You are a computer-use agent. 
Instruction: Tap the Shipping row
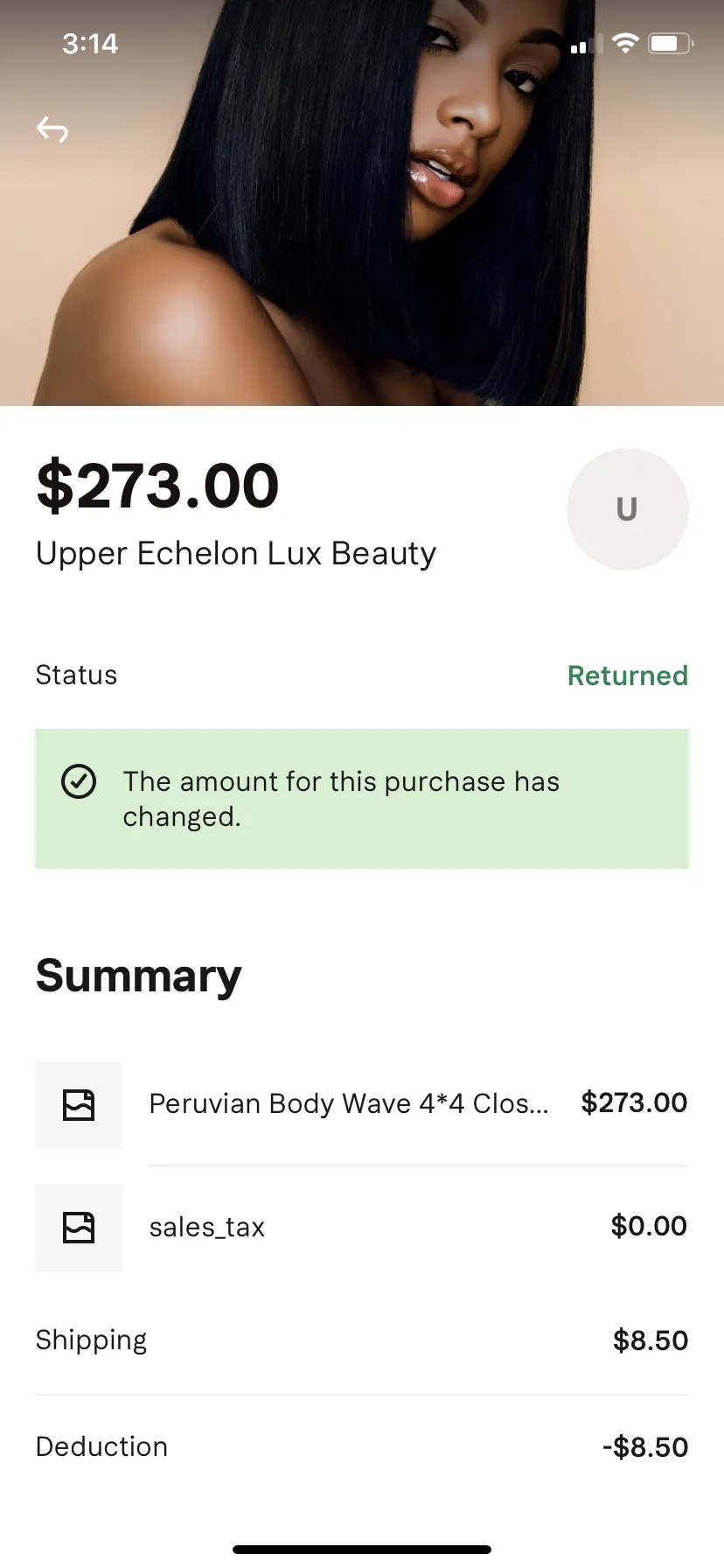[362, 1340]
